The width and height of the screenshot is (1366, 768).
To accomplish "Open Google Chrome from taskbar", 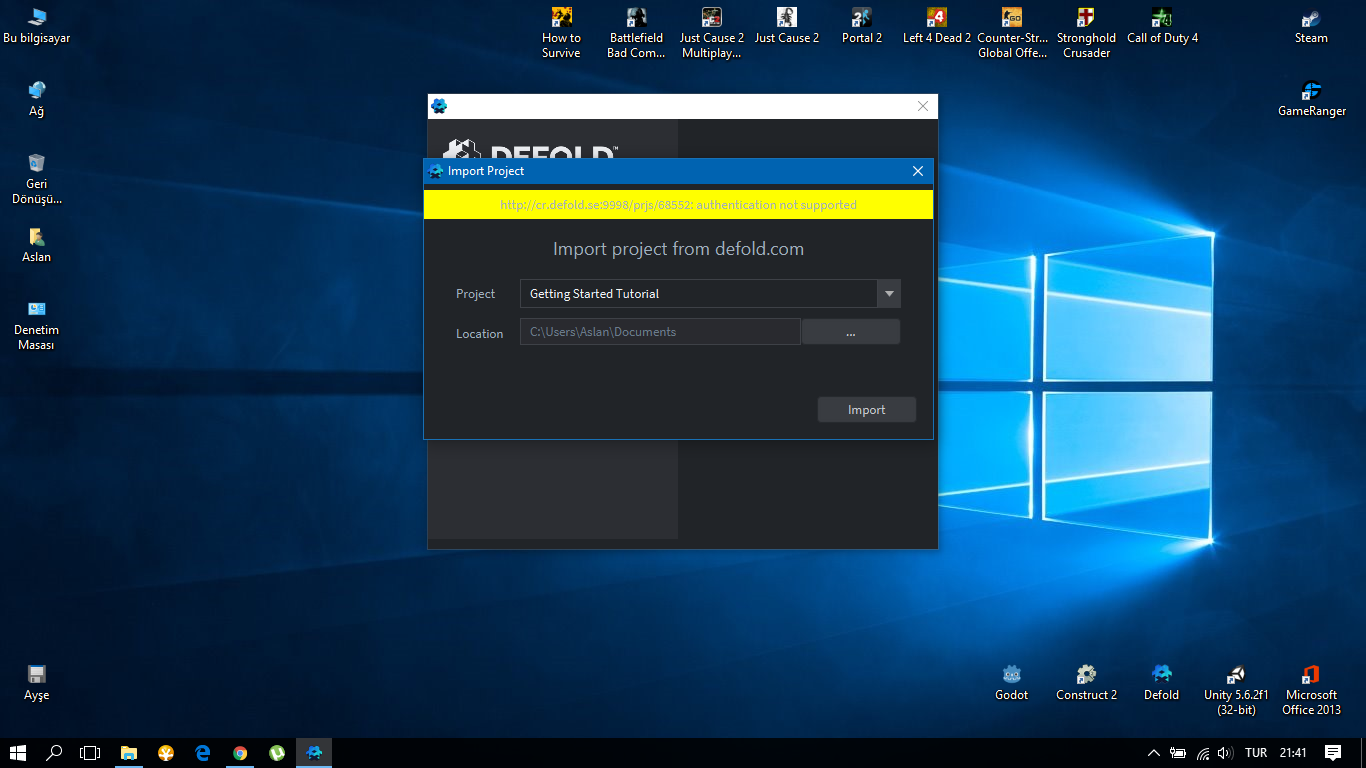I will coord(240,753).
